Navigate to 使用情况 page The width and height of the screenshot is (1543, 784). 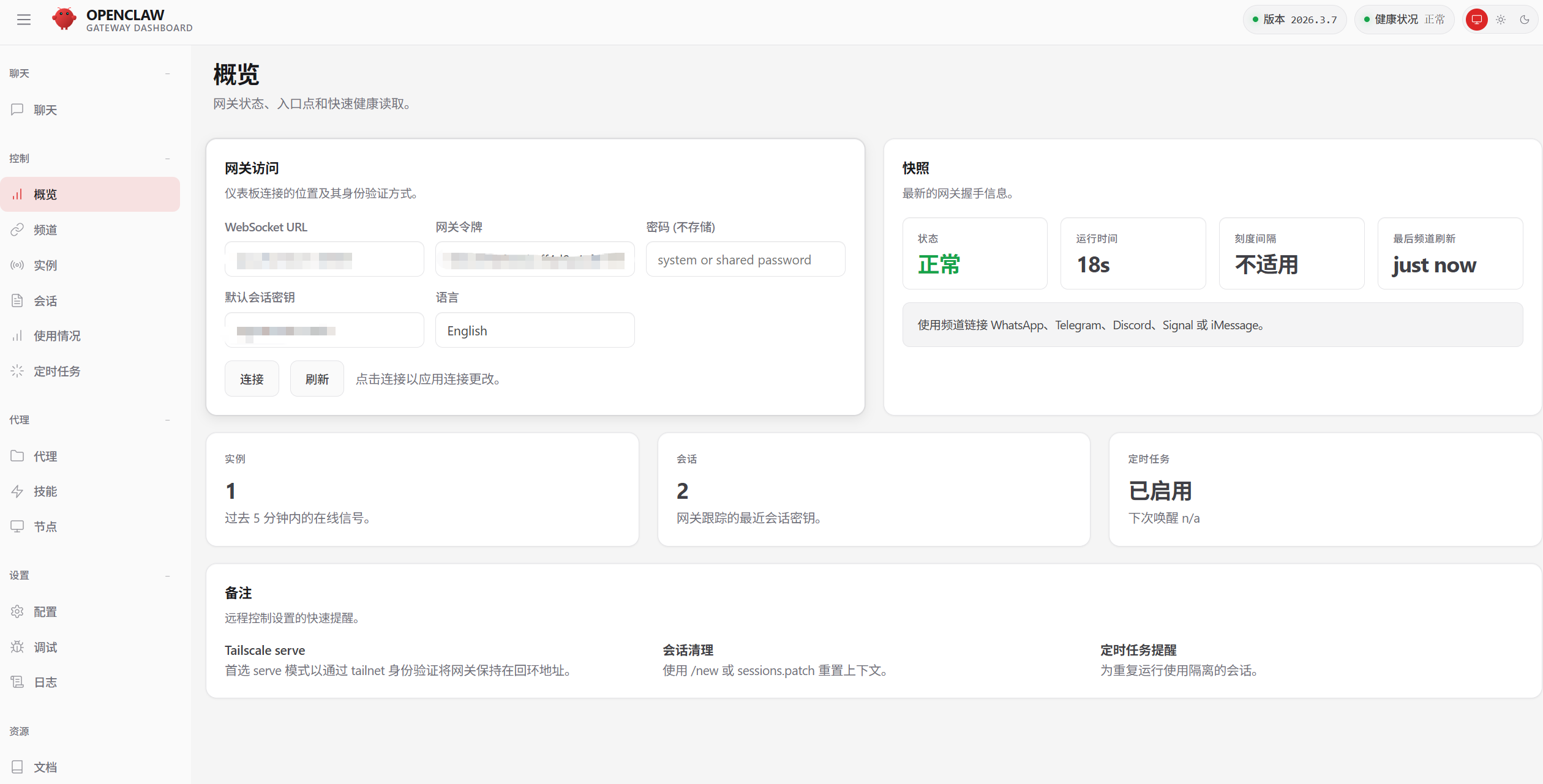(x=90, y=335)
